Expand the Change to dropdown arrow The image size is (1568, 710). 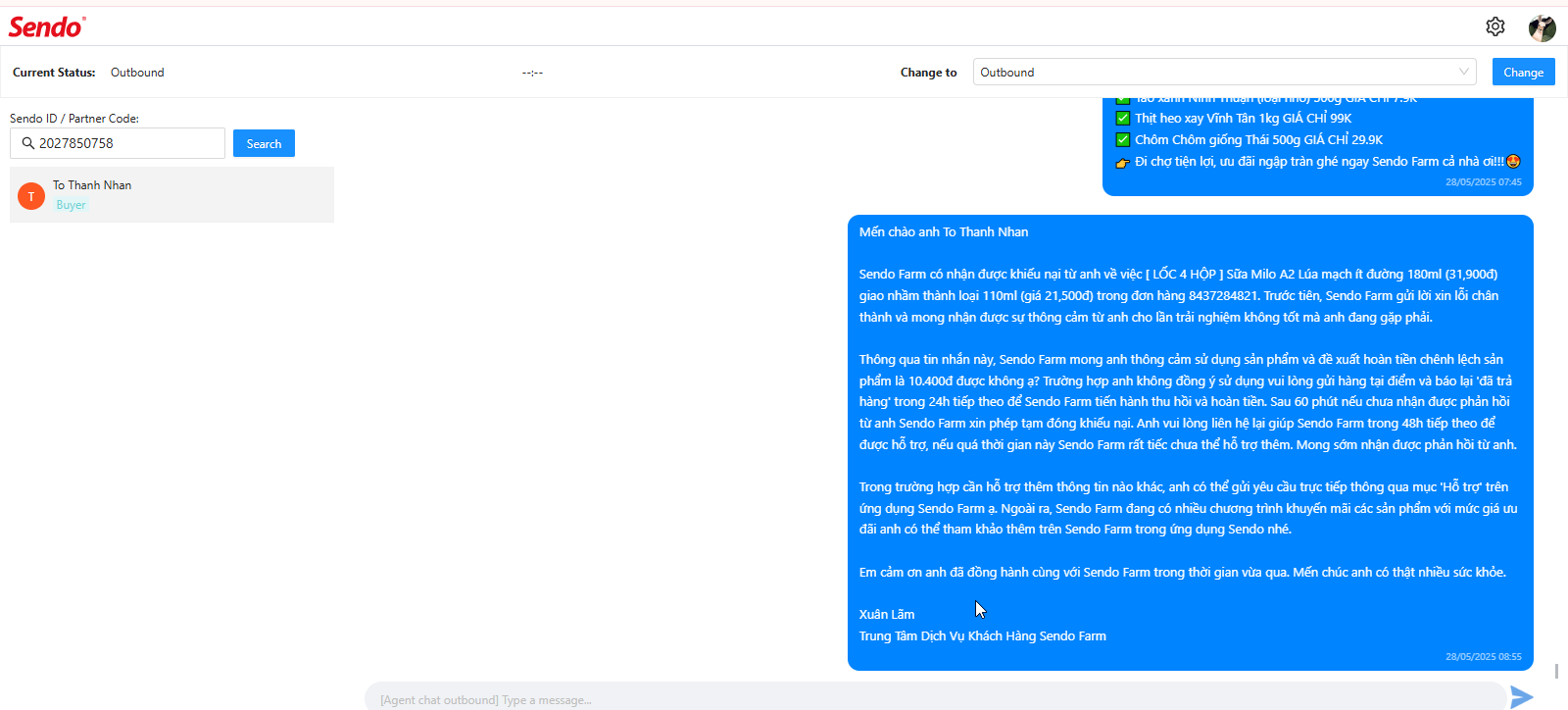tap(1464, 72)
